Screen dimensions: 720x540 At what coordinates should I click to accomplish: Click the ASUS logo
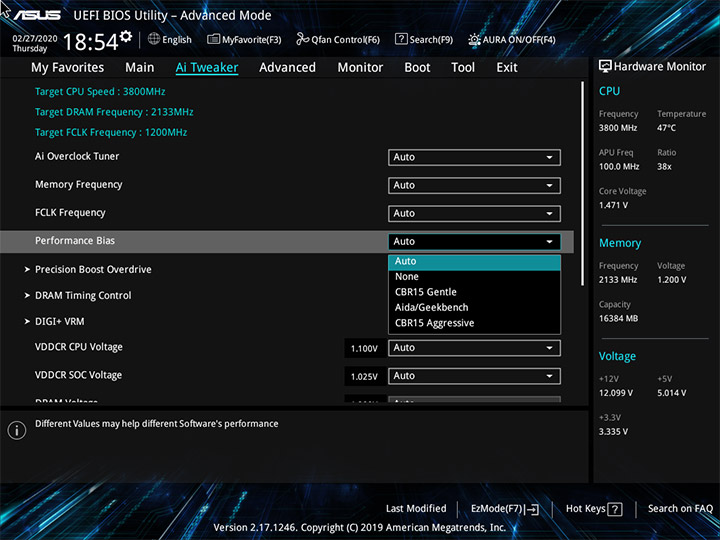pyautogui.click(x=37, y=15)
